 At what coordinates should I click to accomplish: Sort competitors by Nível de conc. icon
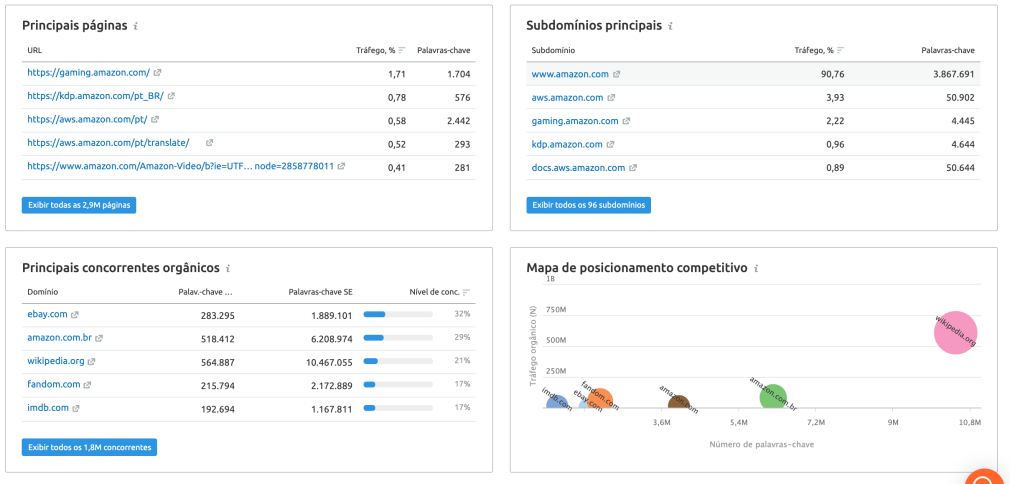click(x=466, y=292)
